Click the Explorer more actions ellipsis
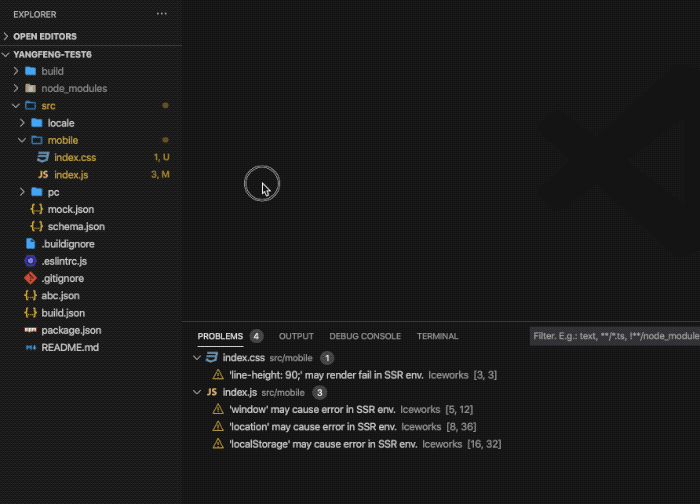The height and width of the screenshot is (504, 700). (162, 14)
